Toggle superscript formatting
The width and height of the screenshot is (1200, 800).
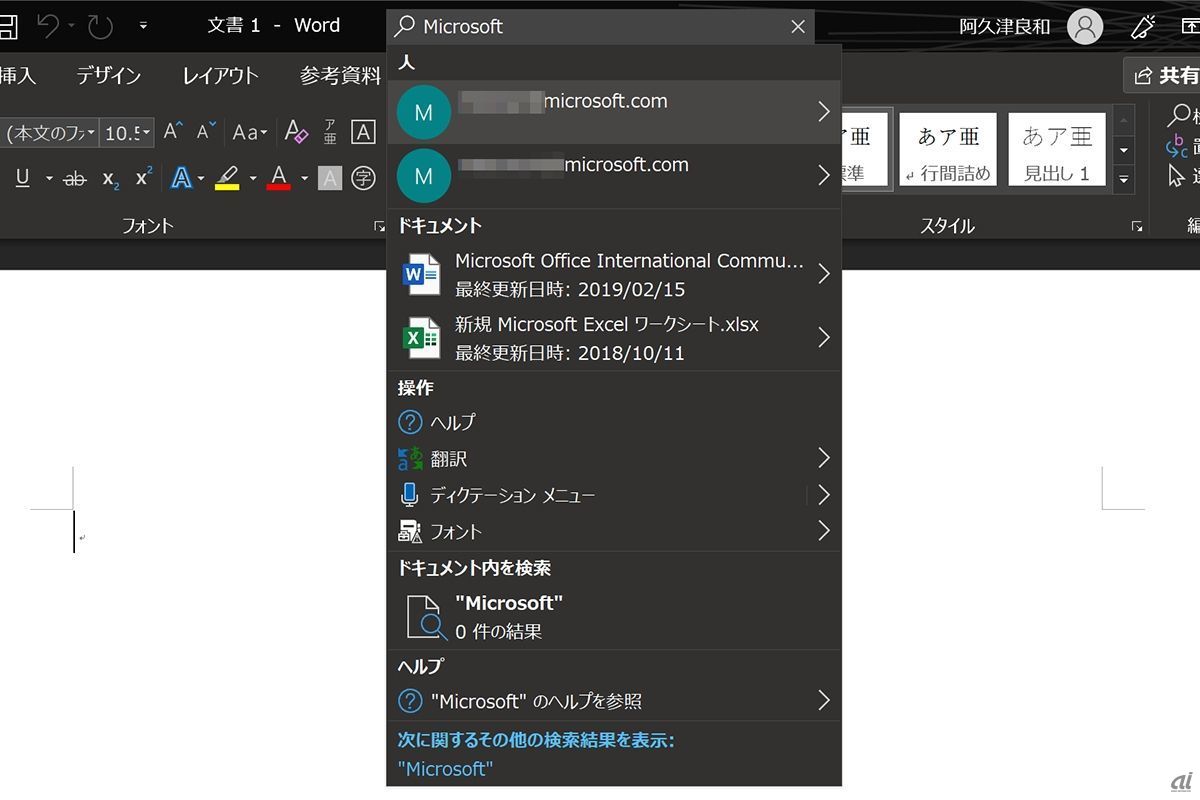(x=143, y=177)
